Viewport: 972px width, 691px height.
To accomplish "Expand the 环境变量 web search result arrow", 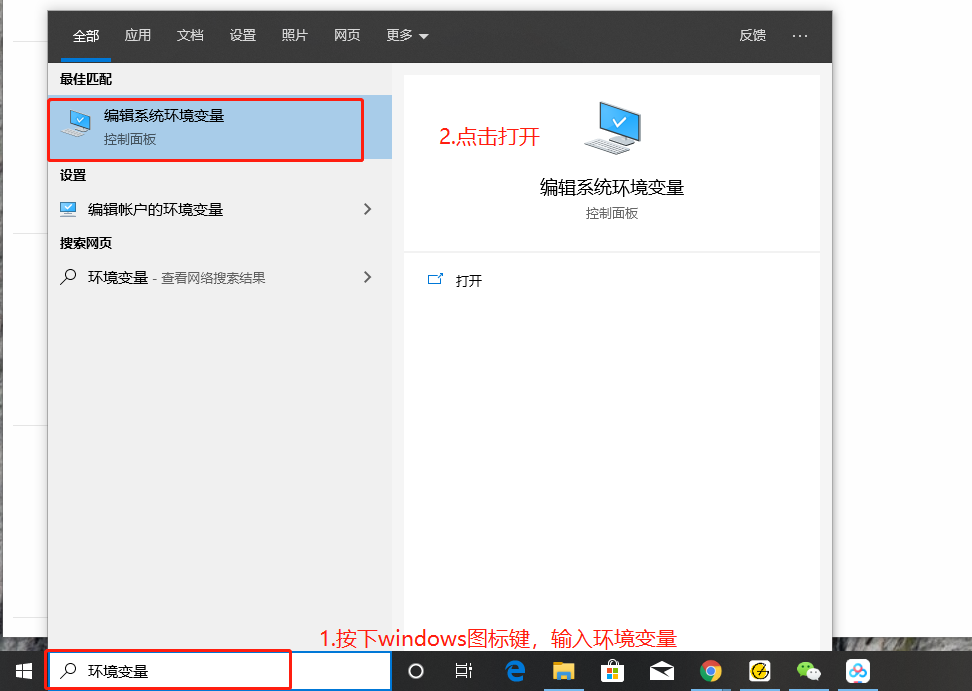I will (x=368, y=277).
